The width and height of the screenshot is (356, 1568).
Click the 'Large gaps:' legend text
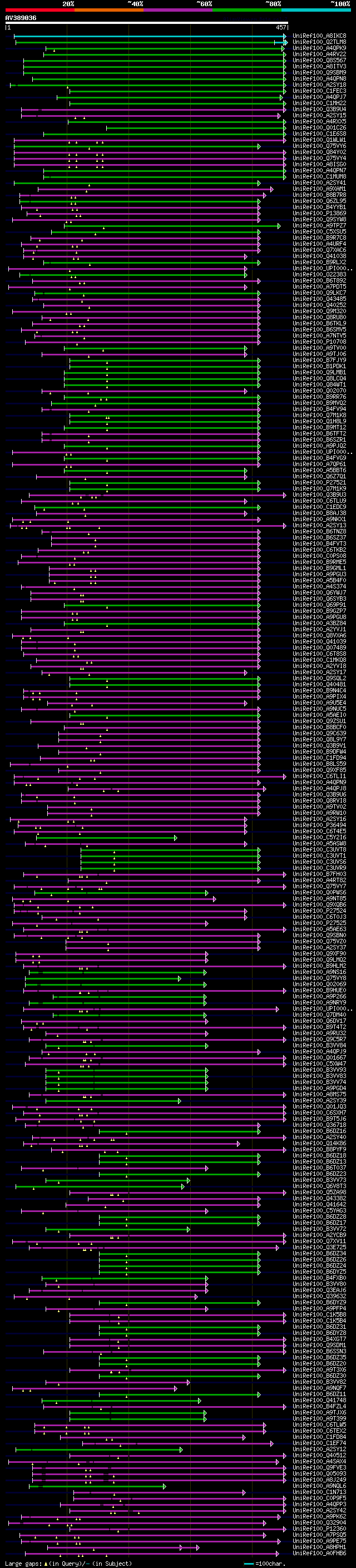[24, 1563]
